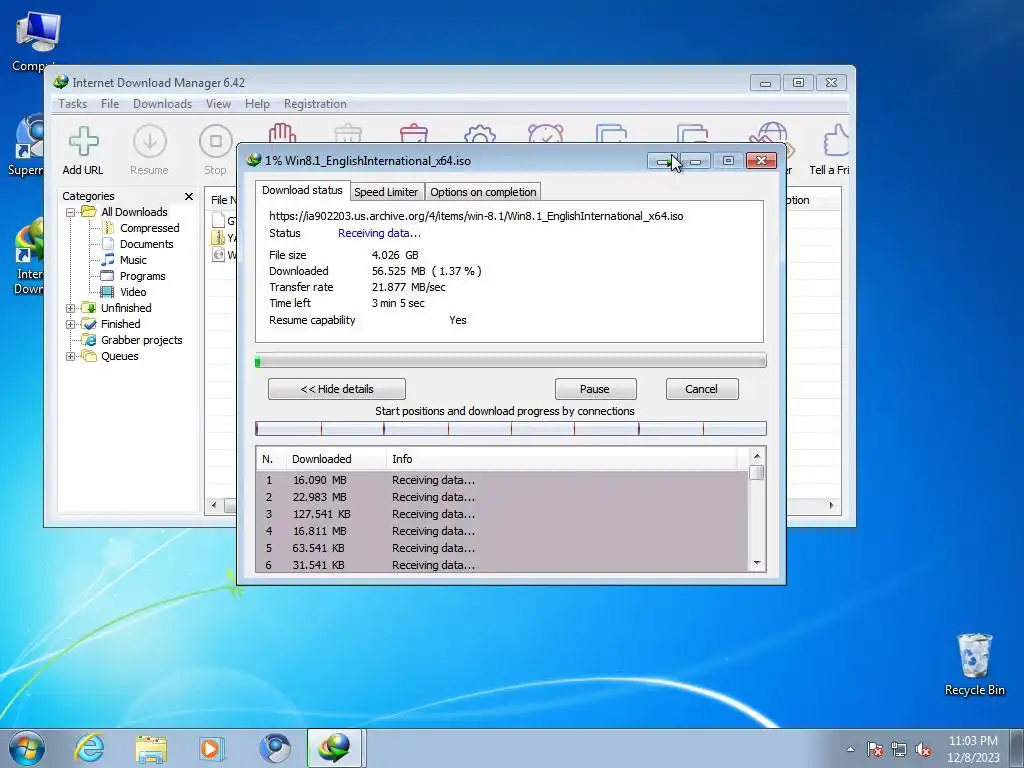Select connection row with 63.541 KB

pyautogui.click(x=502, y=548)
